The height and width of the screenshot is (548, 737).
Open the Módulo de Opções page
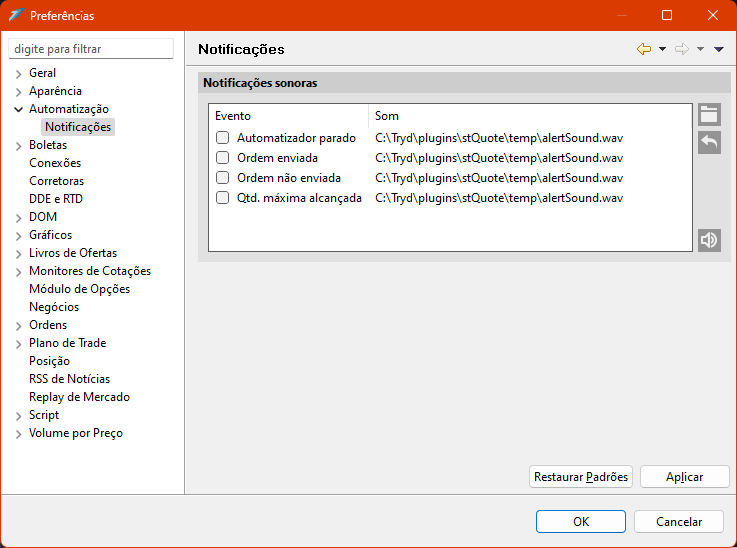79,289
